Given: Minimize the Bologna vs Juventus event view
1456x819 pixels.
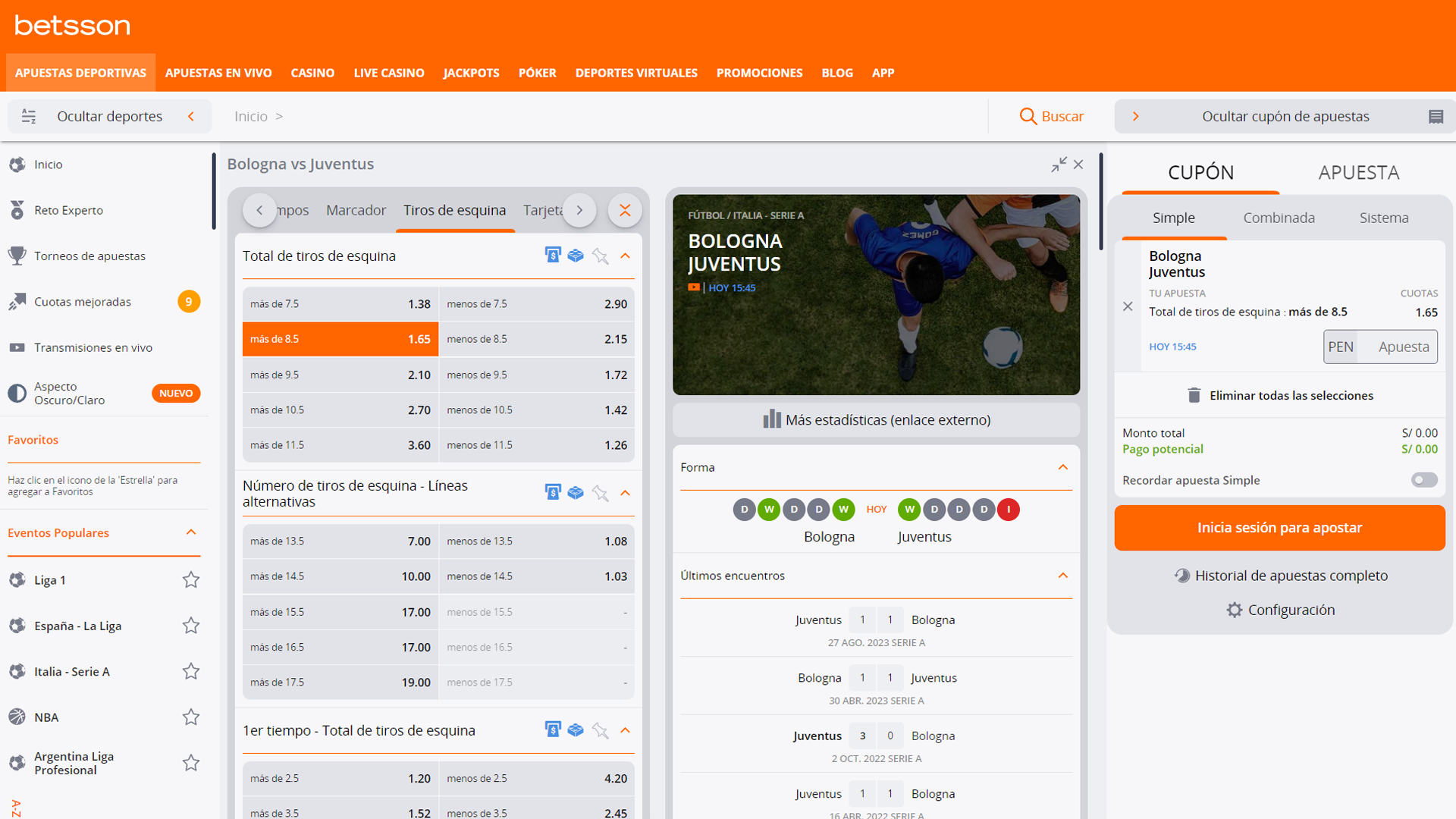Looking at the screenshot, I should 1059,165.
